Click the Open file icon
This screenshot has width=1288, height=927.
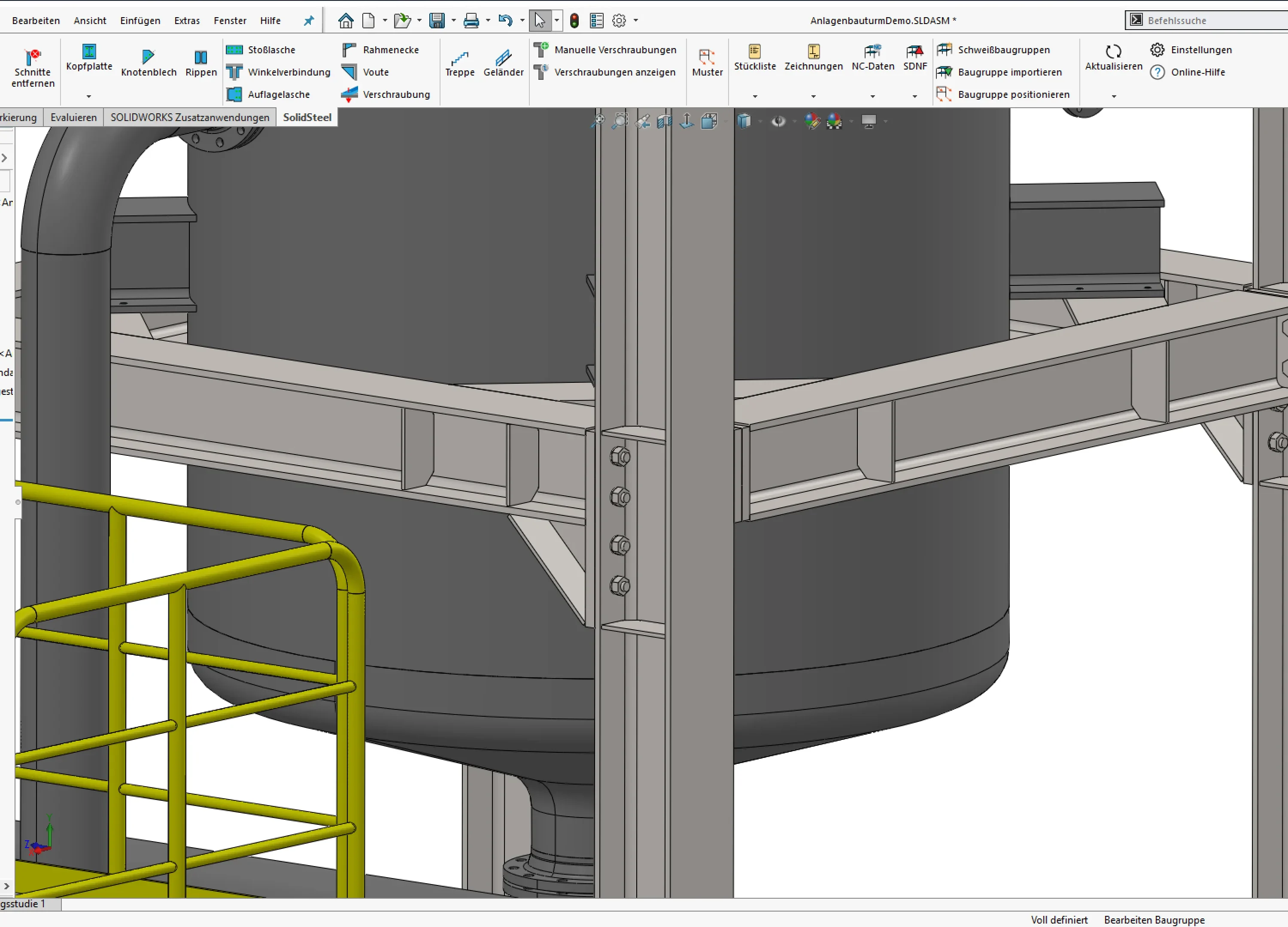point(403,21)
